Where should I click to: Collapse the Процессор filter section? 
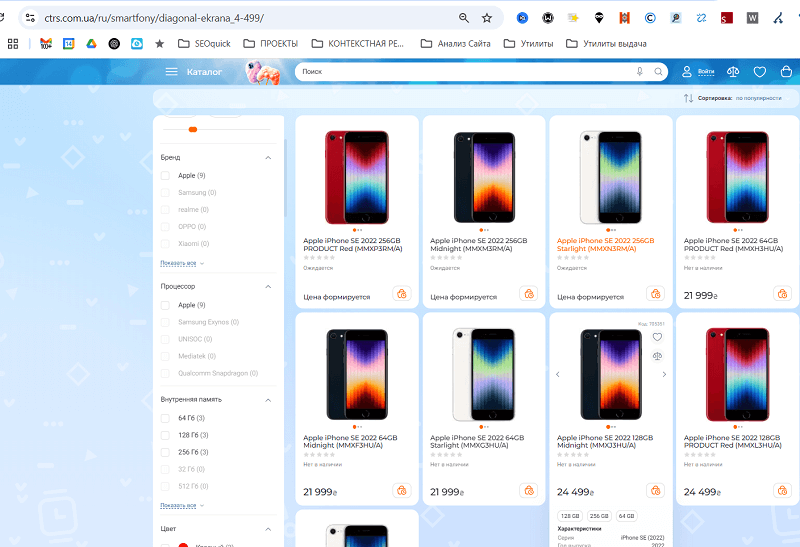coord(268,287)
